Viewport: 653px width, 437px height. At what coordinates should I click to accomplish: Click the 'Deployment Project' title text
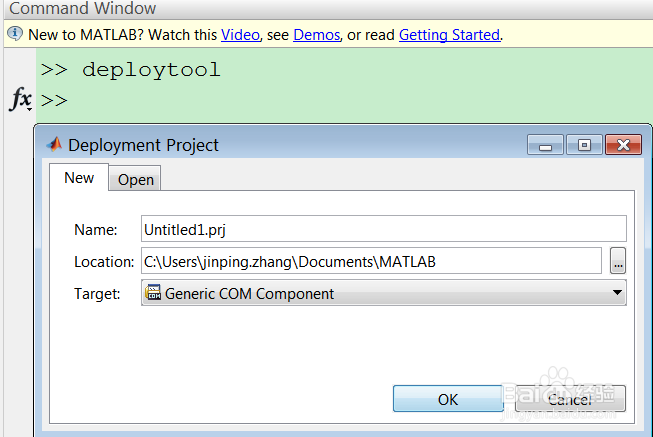click(x=143, y=145)
